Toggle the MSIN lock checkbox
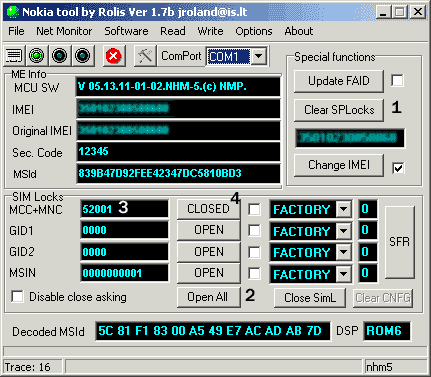Screen dimensions: 431x377 (x=254, y=273)
